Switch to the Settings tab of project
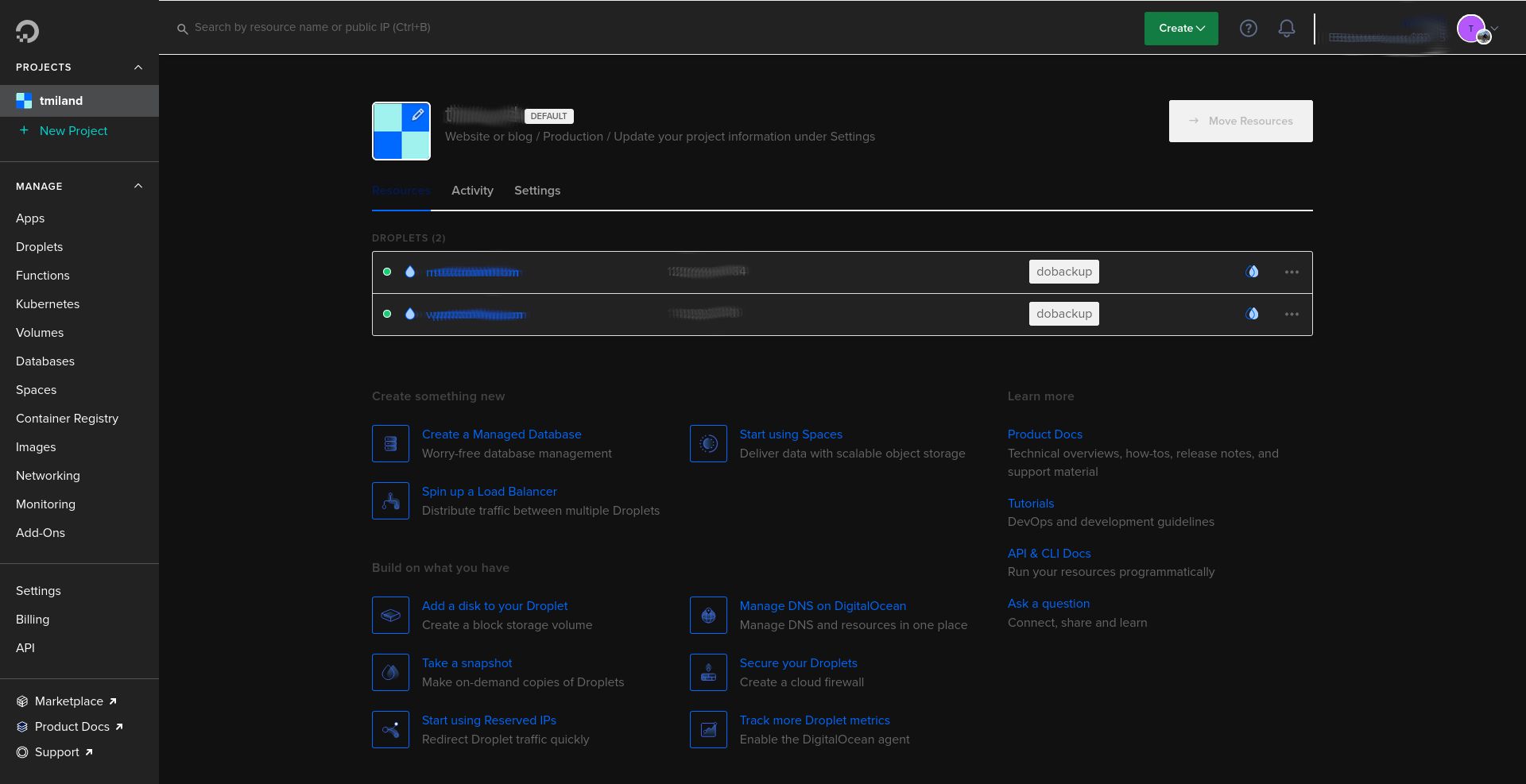 [537, 191]
